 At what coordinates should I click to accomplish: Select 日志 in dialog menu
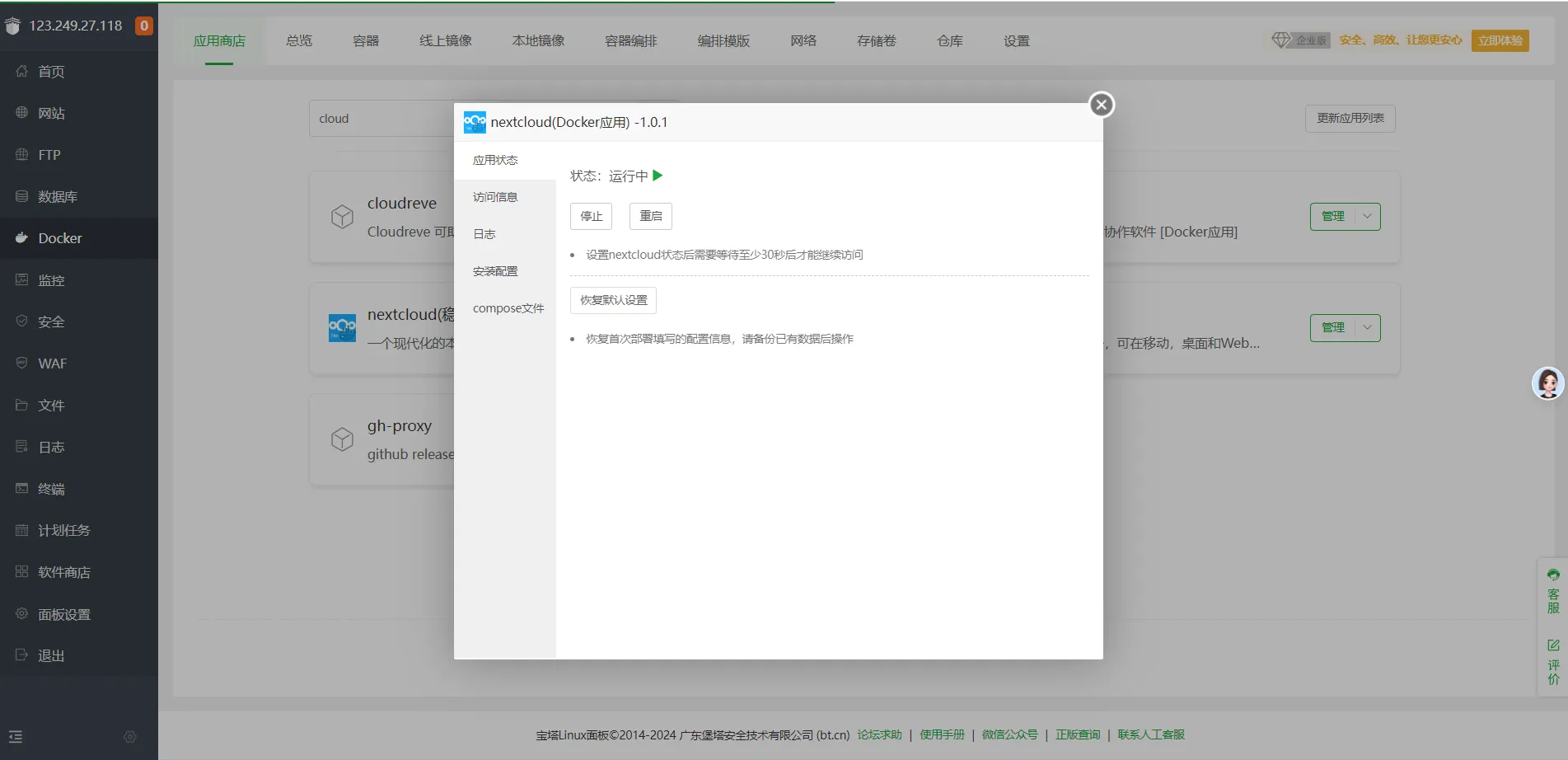(x=505, y=235)
